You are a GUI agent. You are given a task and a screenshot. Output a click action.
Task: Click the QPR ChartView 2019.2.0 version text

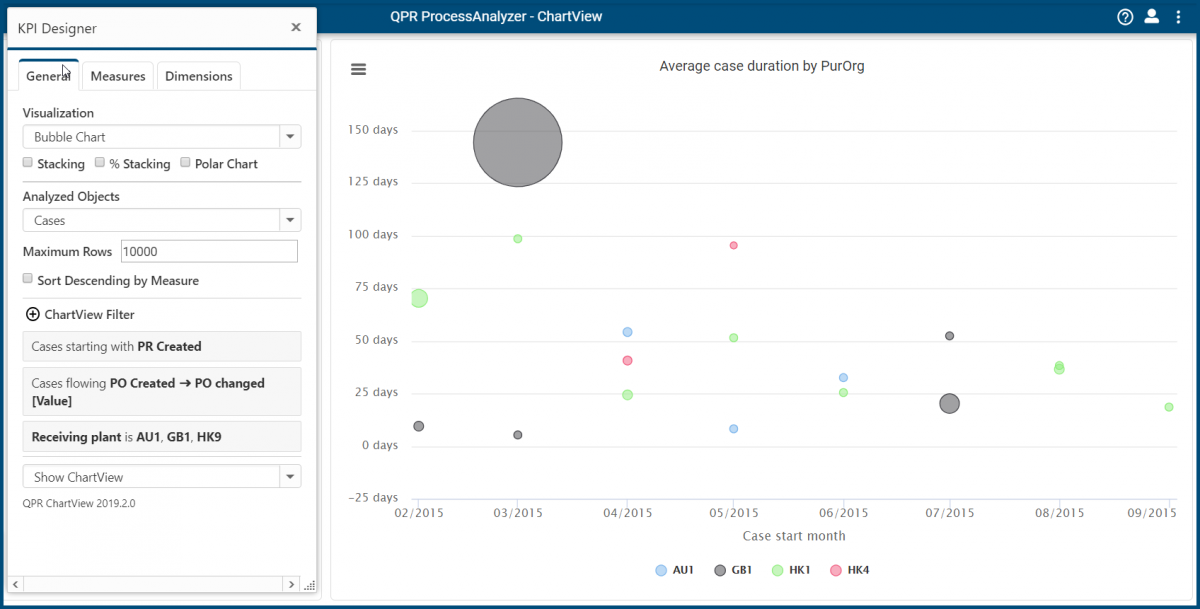[79, 504]
